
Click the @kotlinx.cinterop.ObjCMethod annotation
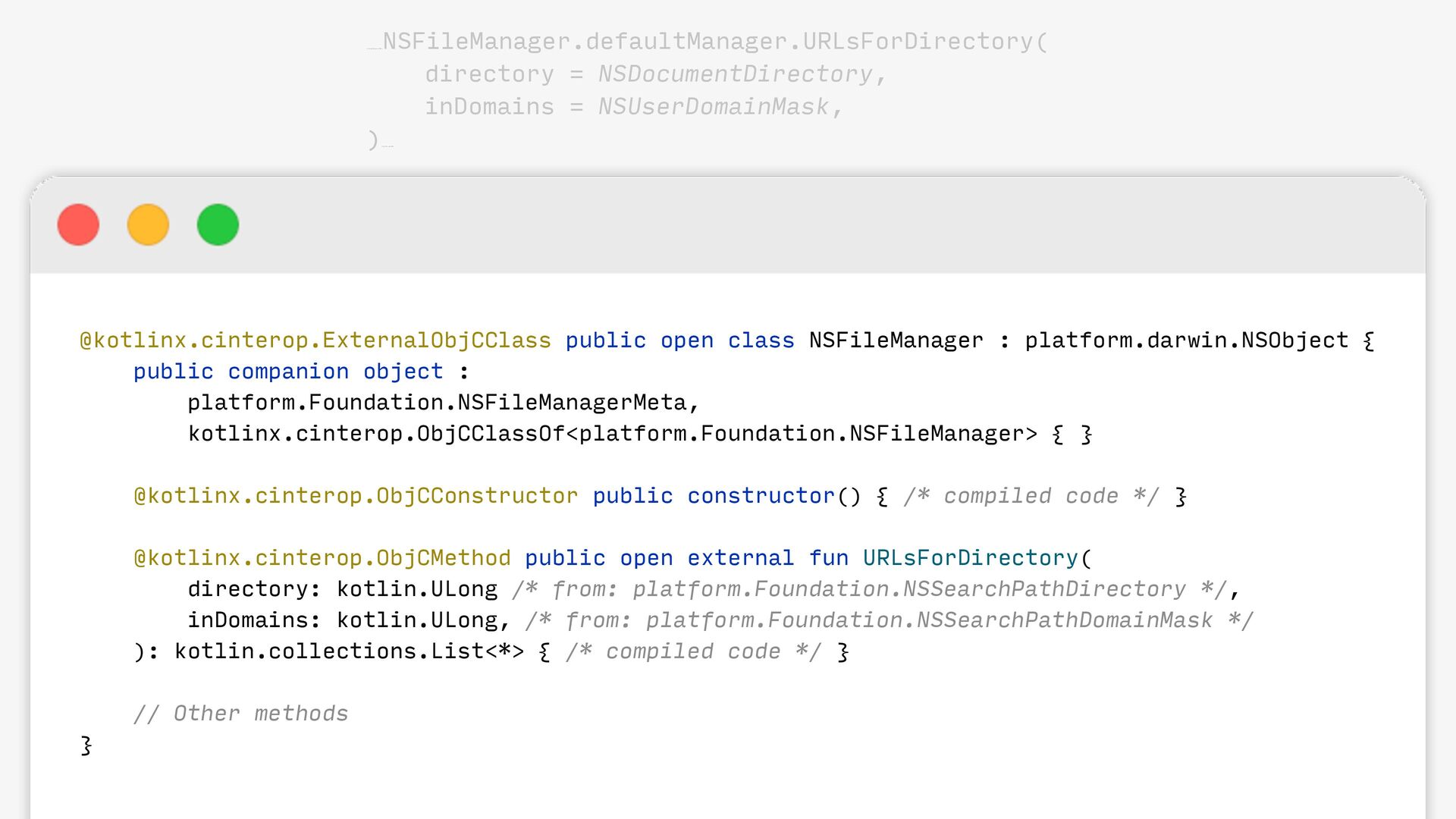[322, 558]
